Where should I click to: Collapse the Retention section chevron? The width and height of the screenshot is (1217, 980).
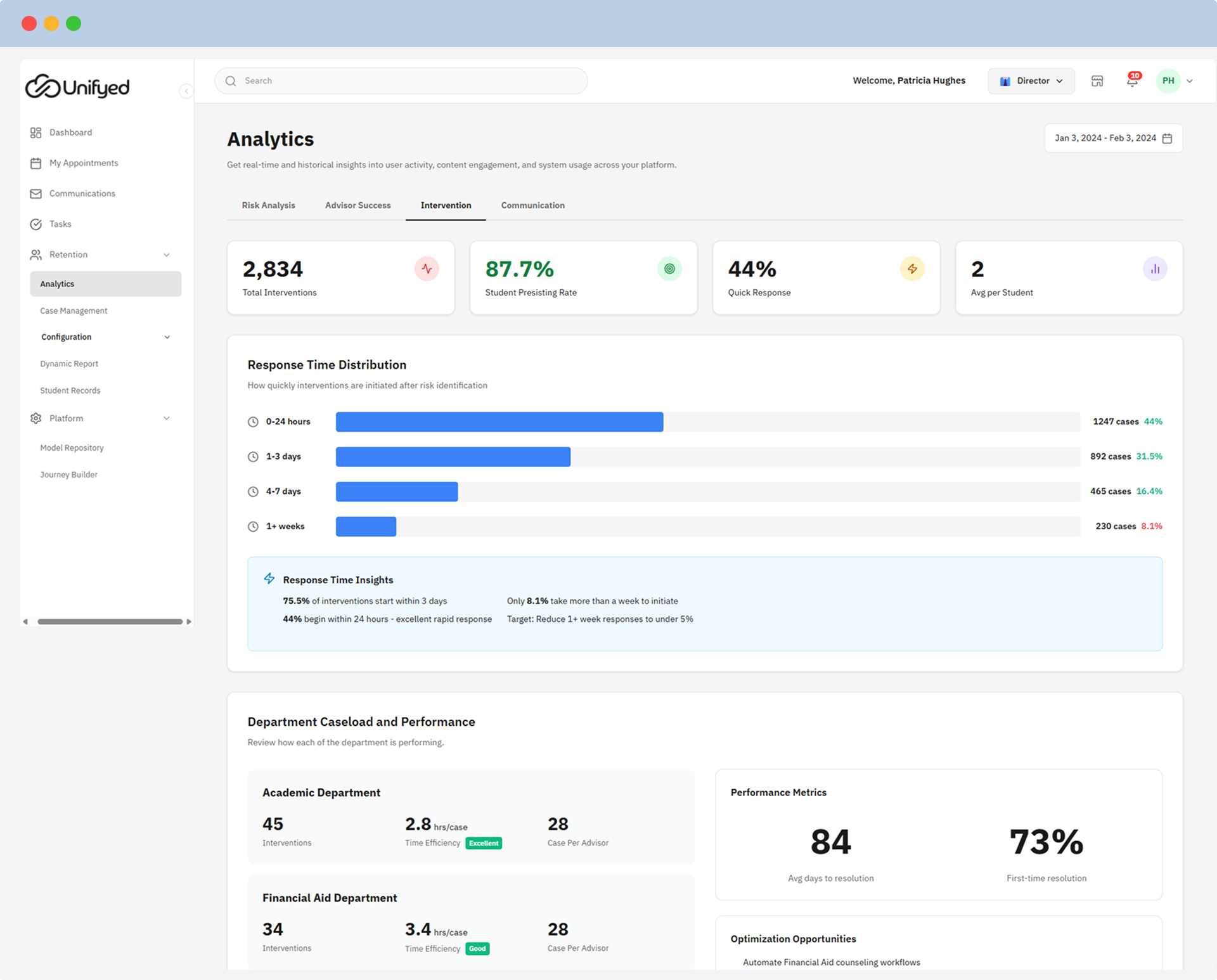tap(167, 255)
